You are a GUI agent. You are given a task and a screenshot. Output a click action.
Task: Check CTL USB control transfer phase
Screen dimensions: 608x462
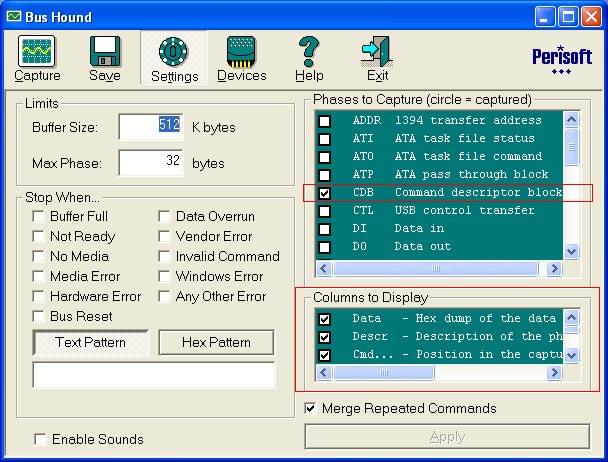pyautogui.click(x=325, y=211)
